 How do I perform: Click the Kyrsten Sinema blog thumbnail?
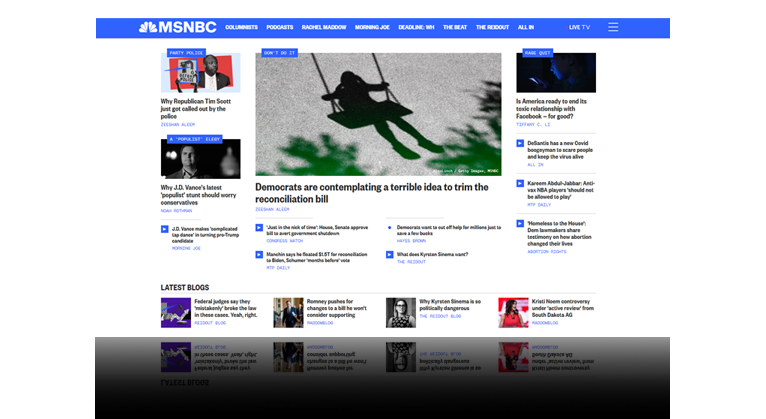click(x=401, y=313)
